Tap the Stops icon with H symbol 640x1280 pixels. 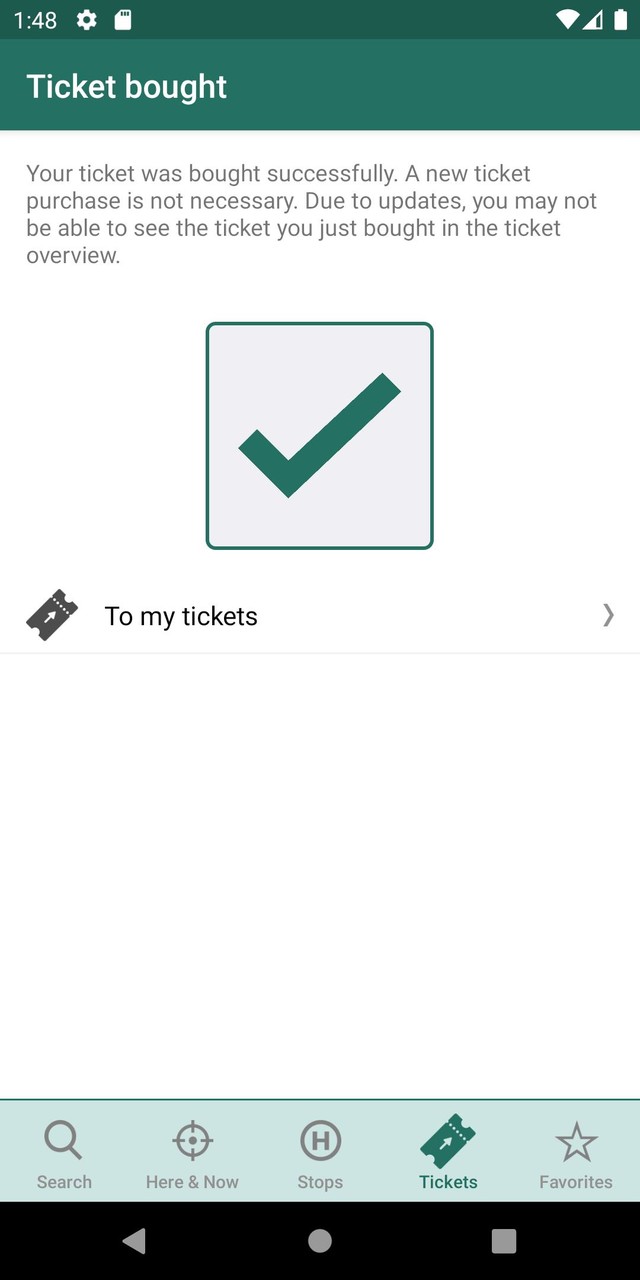pos(319,1139)
